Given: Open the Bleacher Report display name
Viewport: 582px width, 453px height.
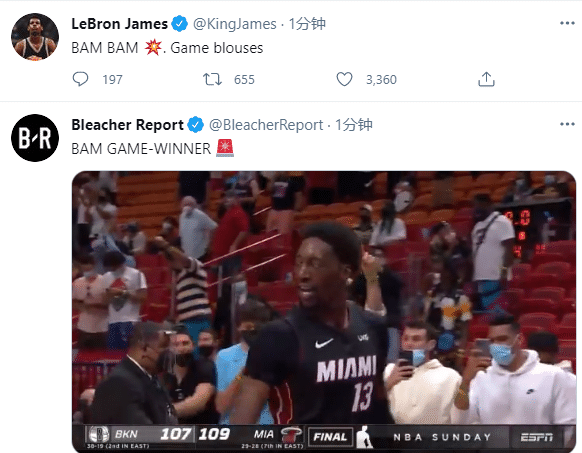Looking at the screenshot, I should pyautogui.click(x=127, y=125).
